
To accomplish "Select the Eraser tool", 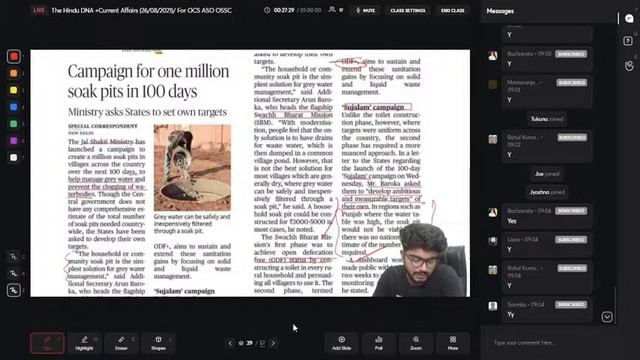I will tap(121, 343).
